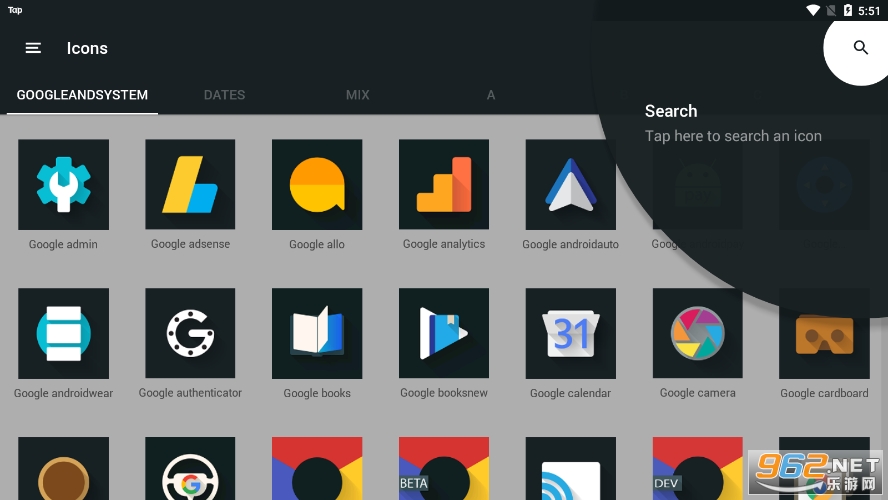
Task: Switch to the GOOGLEANDSYSTEM tab
Action: pyautogui.click(x=82, y=95)
